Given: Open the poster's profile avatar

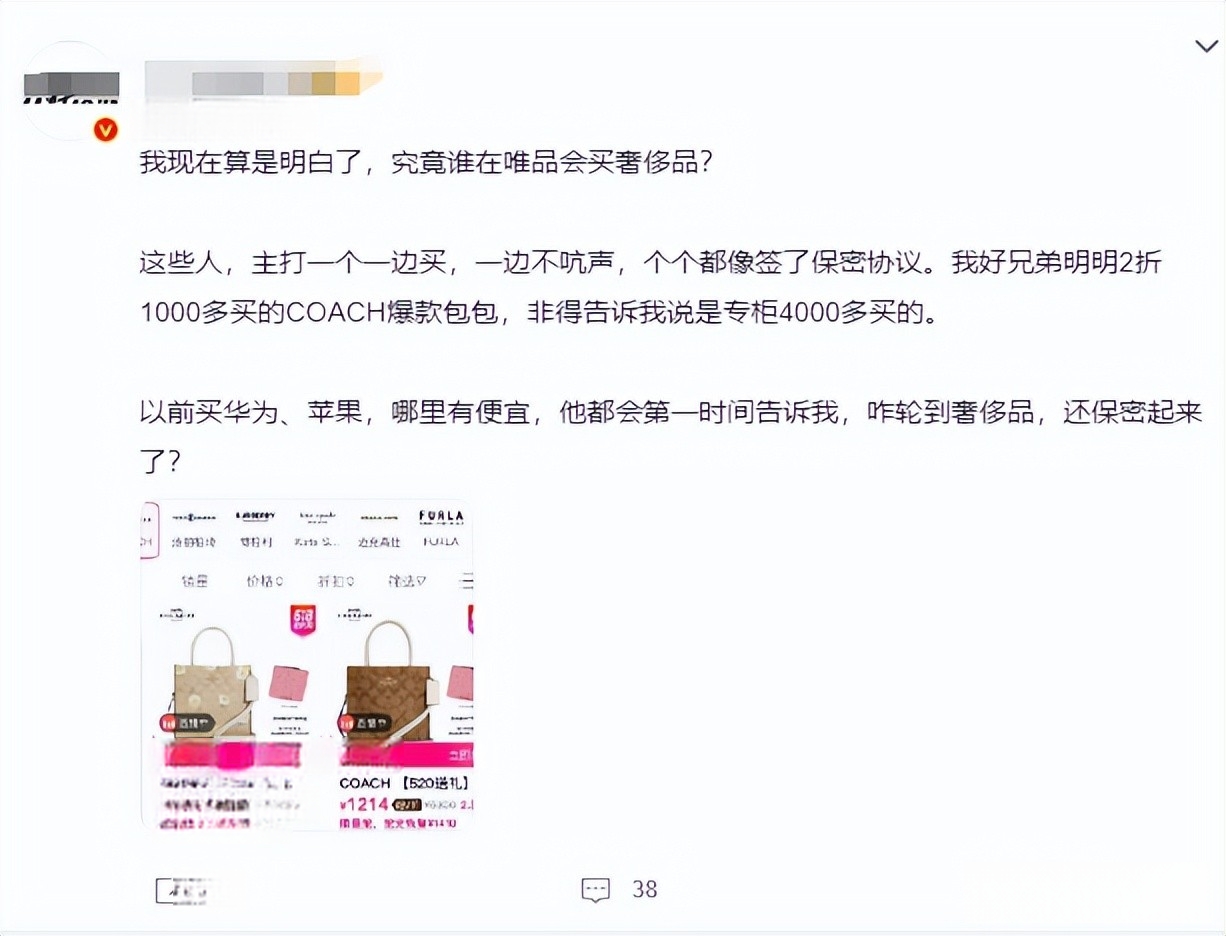Looking at the screenshot, I should [x=69, y=91].
